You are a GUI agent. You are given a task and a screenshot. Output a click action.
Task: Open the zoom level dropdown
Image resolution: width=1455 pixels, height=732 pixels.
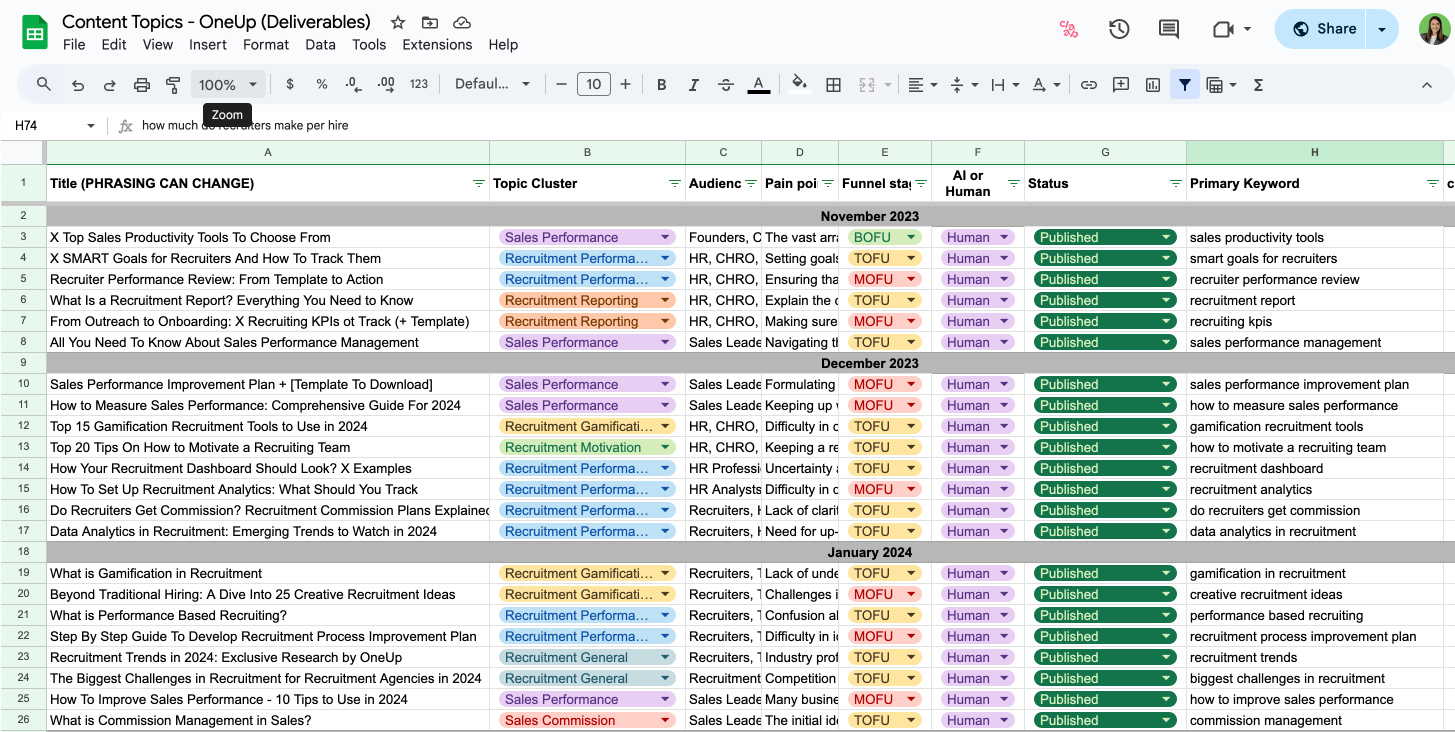(229, 85)
